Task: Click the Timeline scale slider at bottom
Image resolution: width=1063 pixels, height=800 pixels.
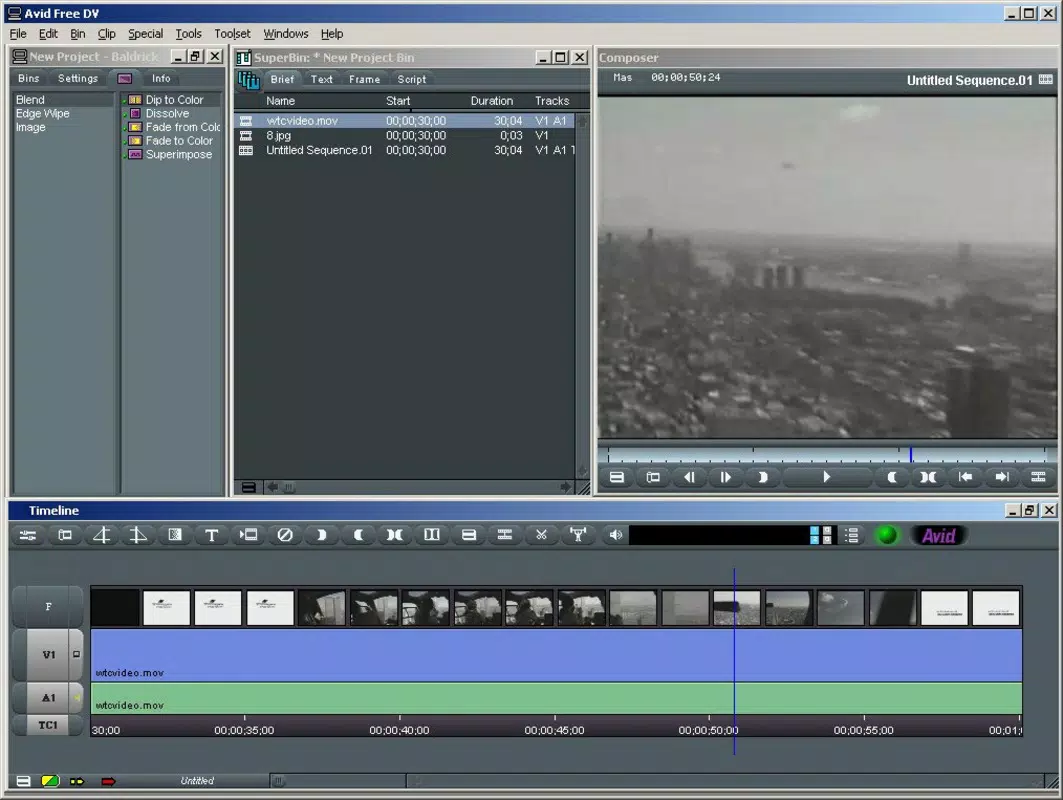Action: click(279, 781)
